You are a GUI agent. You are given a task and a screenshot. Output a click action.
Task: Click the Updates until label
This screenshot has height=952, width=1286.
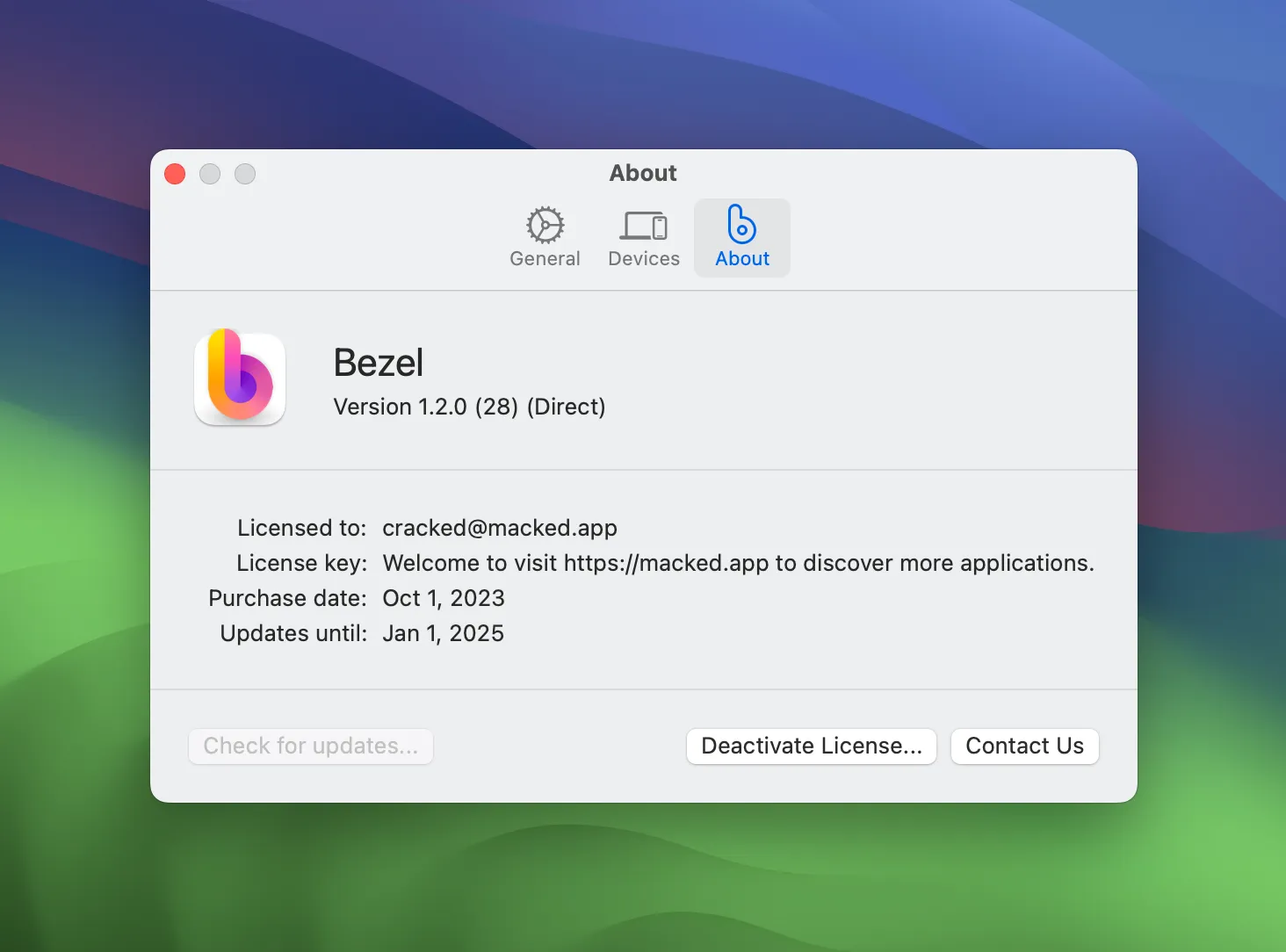pyautogui.click(x=293, y=633)
